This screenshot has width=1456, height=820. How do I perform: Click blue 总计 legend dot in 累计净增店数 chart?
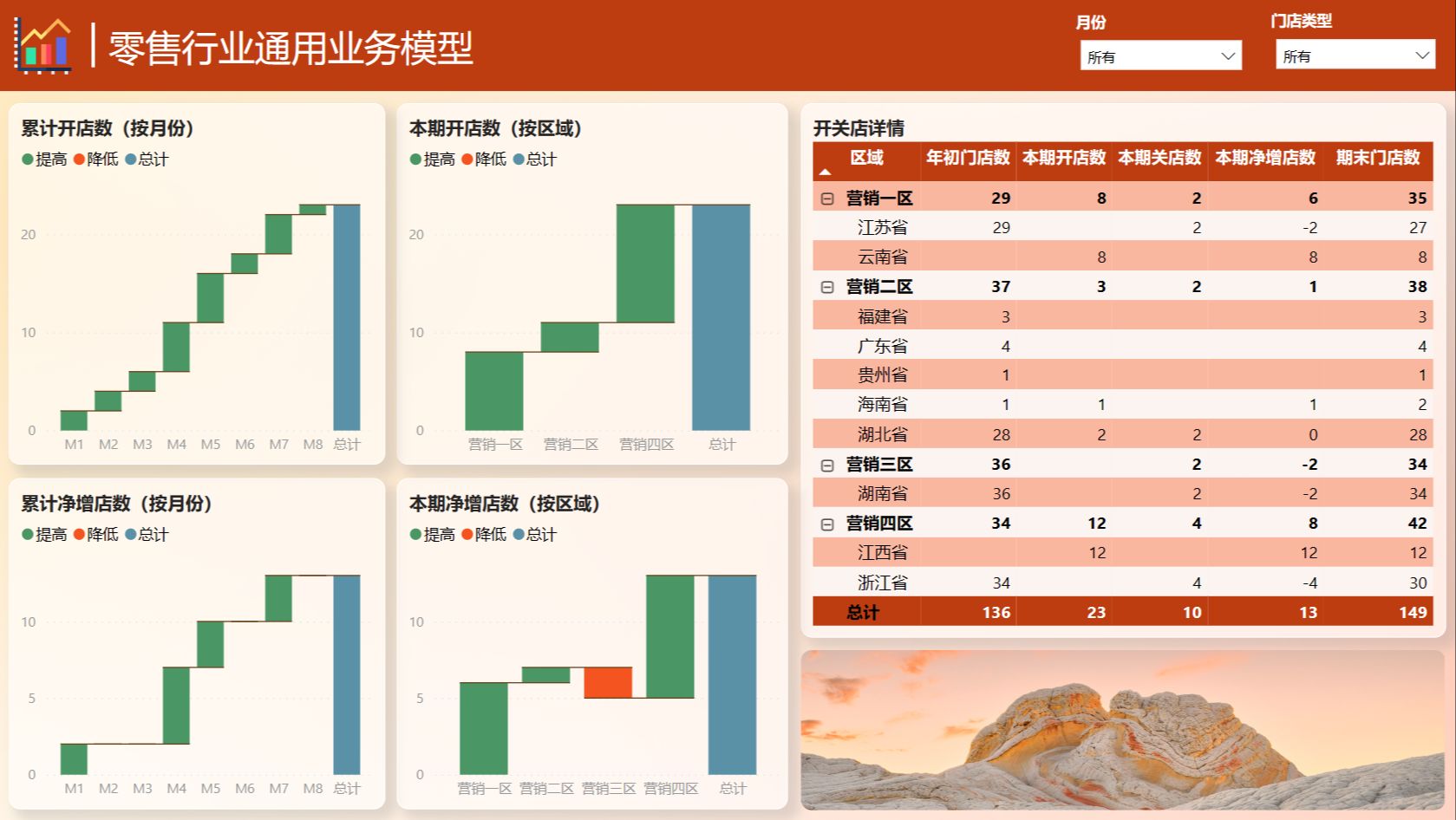[131, 535]
